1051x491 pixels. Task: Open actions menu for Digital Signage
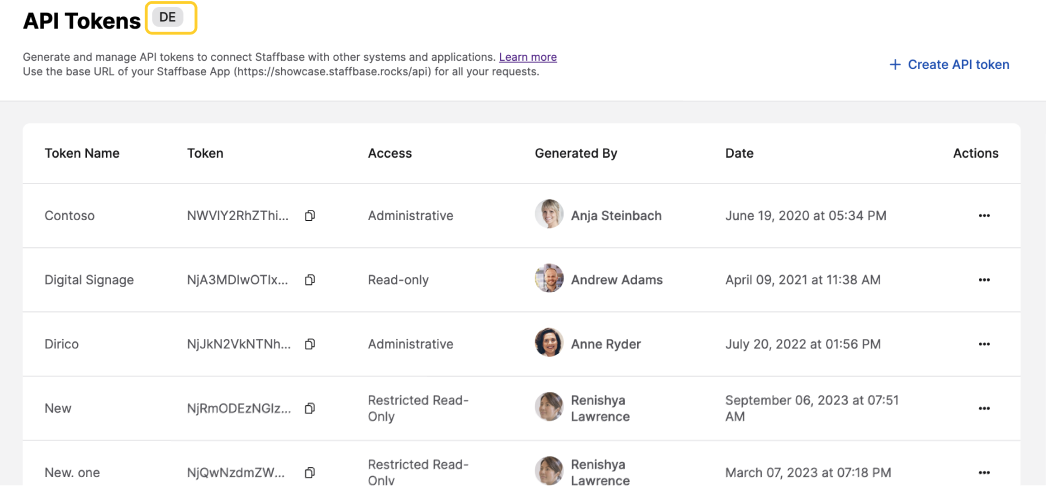pos(984,280)
